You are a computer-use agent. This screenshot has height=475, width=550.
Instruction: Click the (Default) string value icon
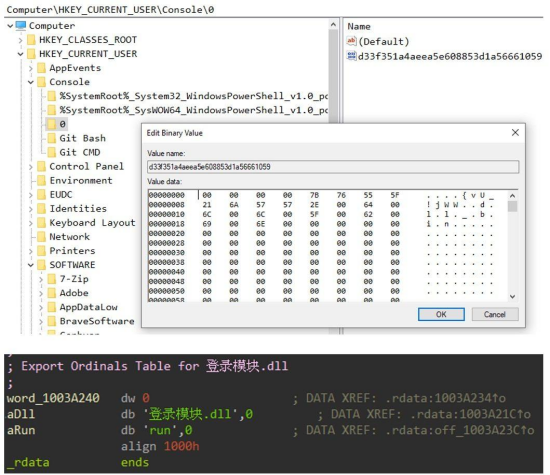click(351, 41)
